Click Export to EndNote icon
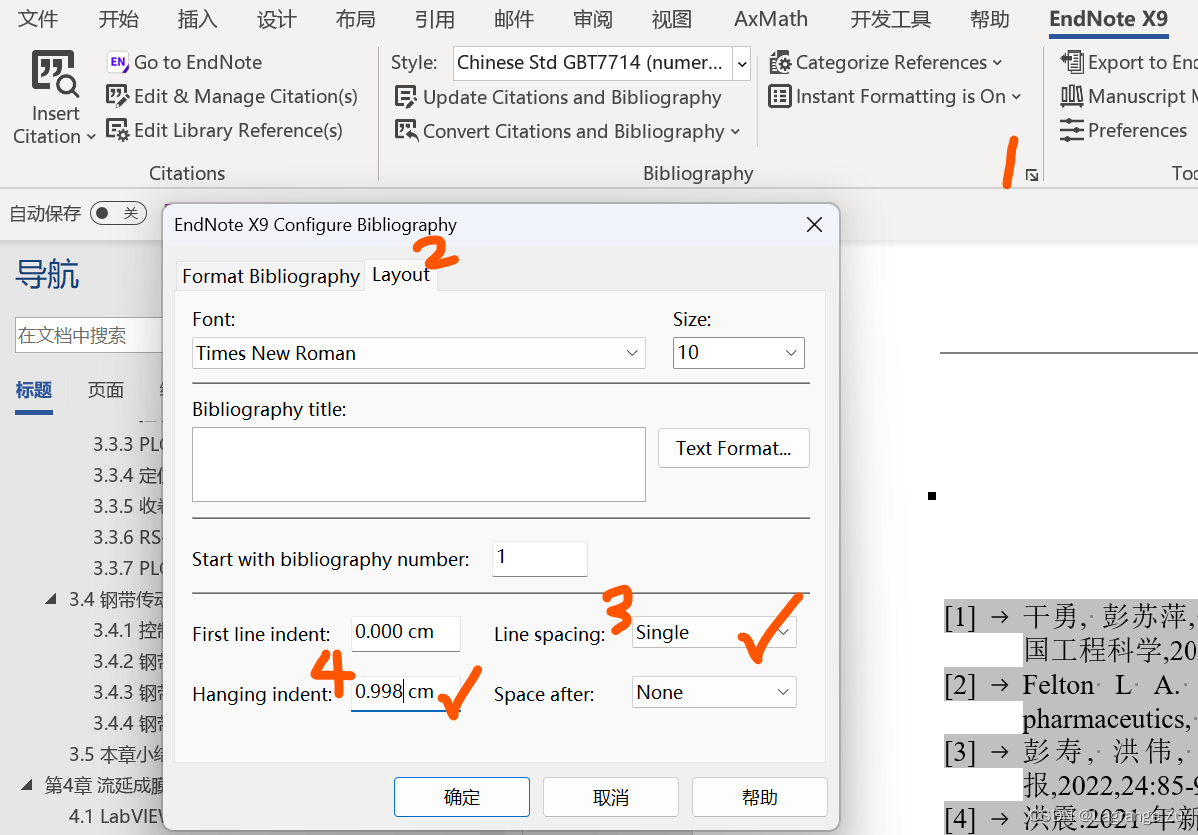Image resolution: width=1198 pixels, height=835 pixels. (x=1072, y=62)
